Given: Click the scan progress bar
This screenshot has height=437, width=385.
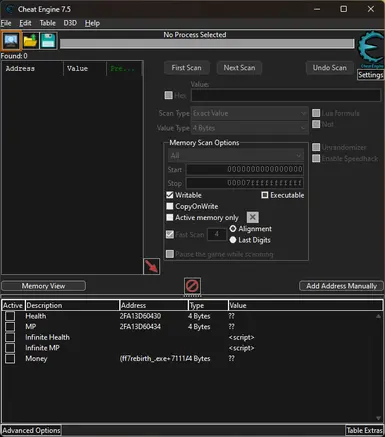Looking at the screenshot, I should click(x=207, y=44).
